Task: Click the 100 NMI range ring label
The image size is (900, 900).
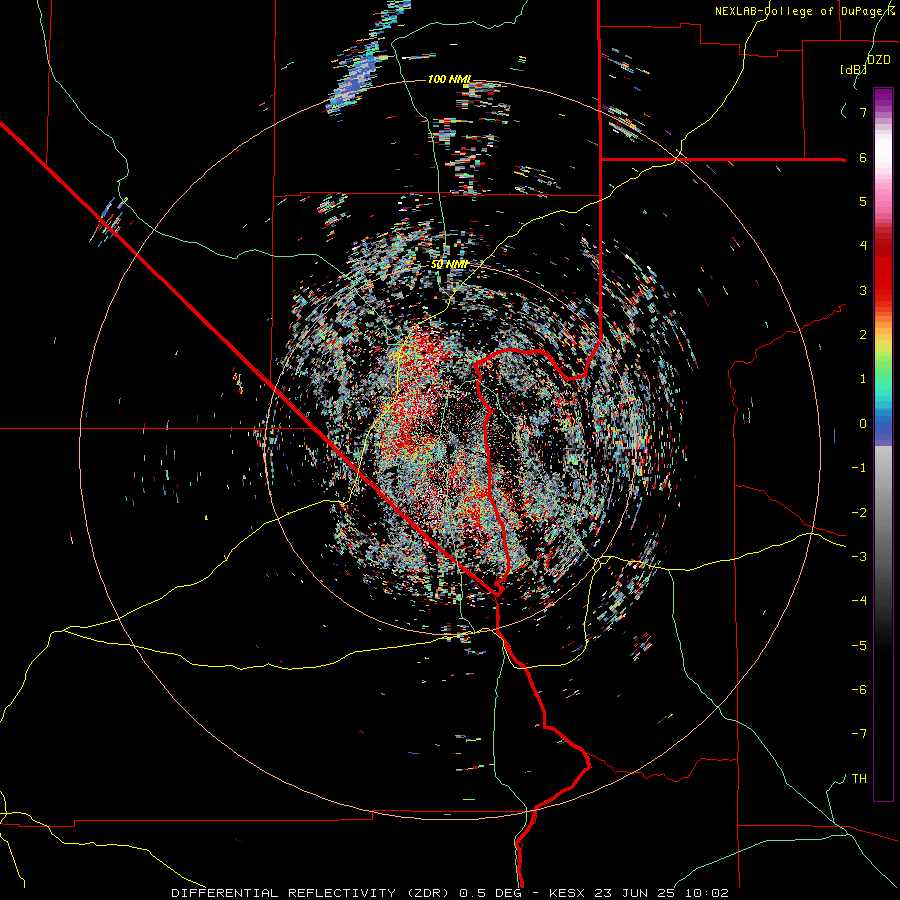Action: coord(449,79)
